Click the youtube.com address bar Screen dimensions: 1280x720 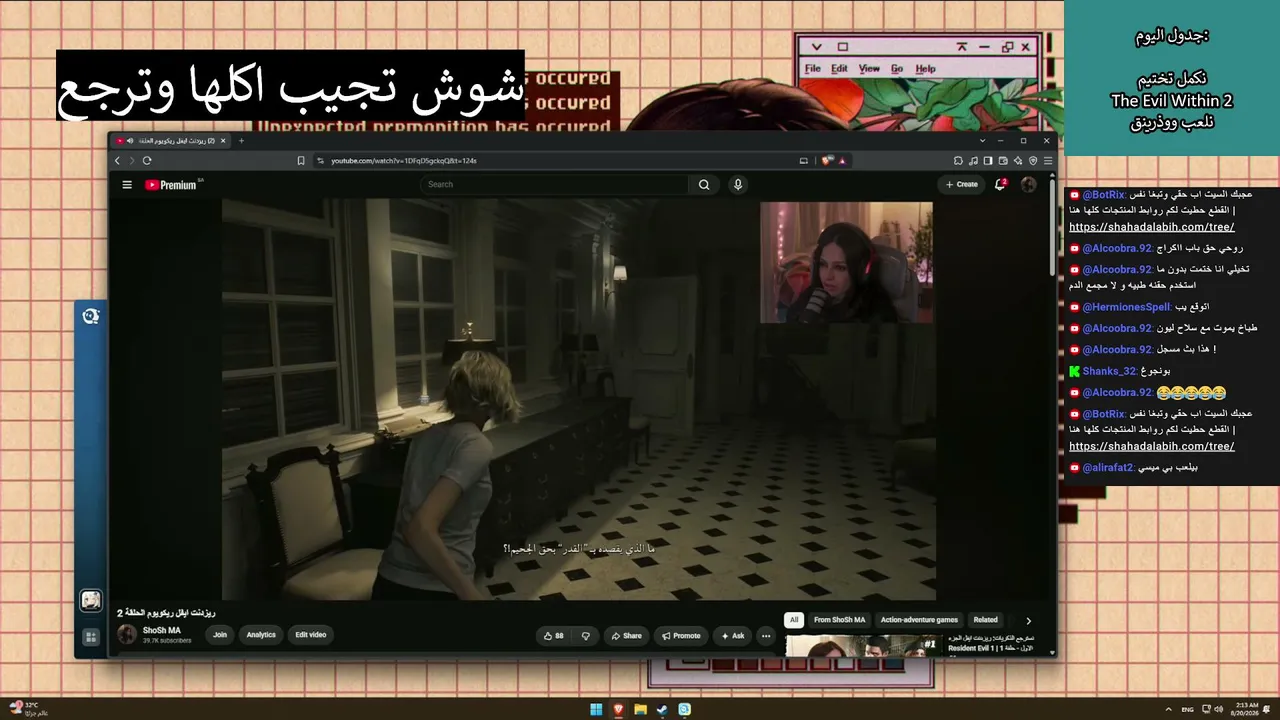click(x=560, y=160)
